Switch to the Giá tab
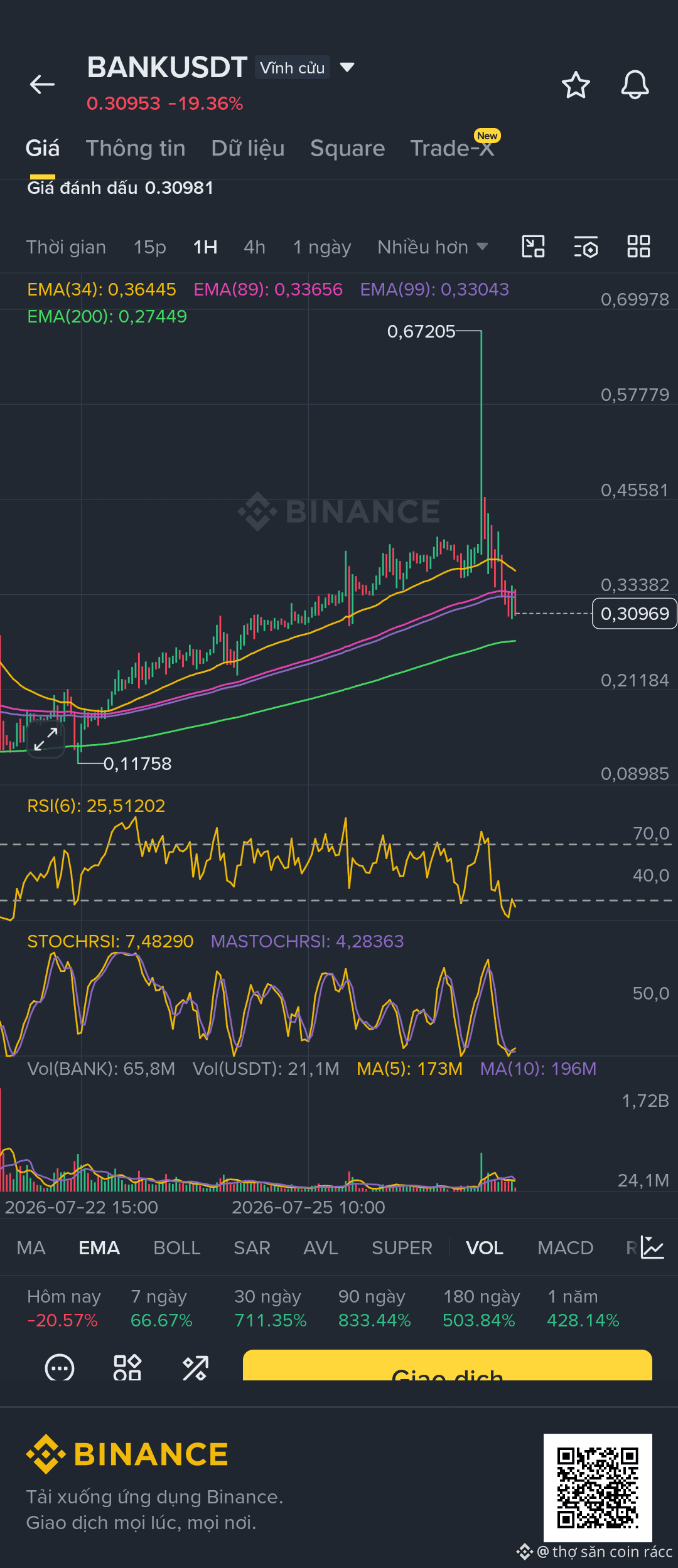 [43, 148]
